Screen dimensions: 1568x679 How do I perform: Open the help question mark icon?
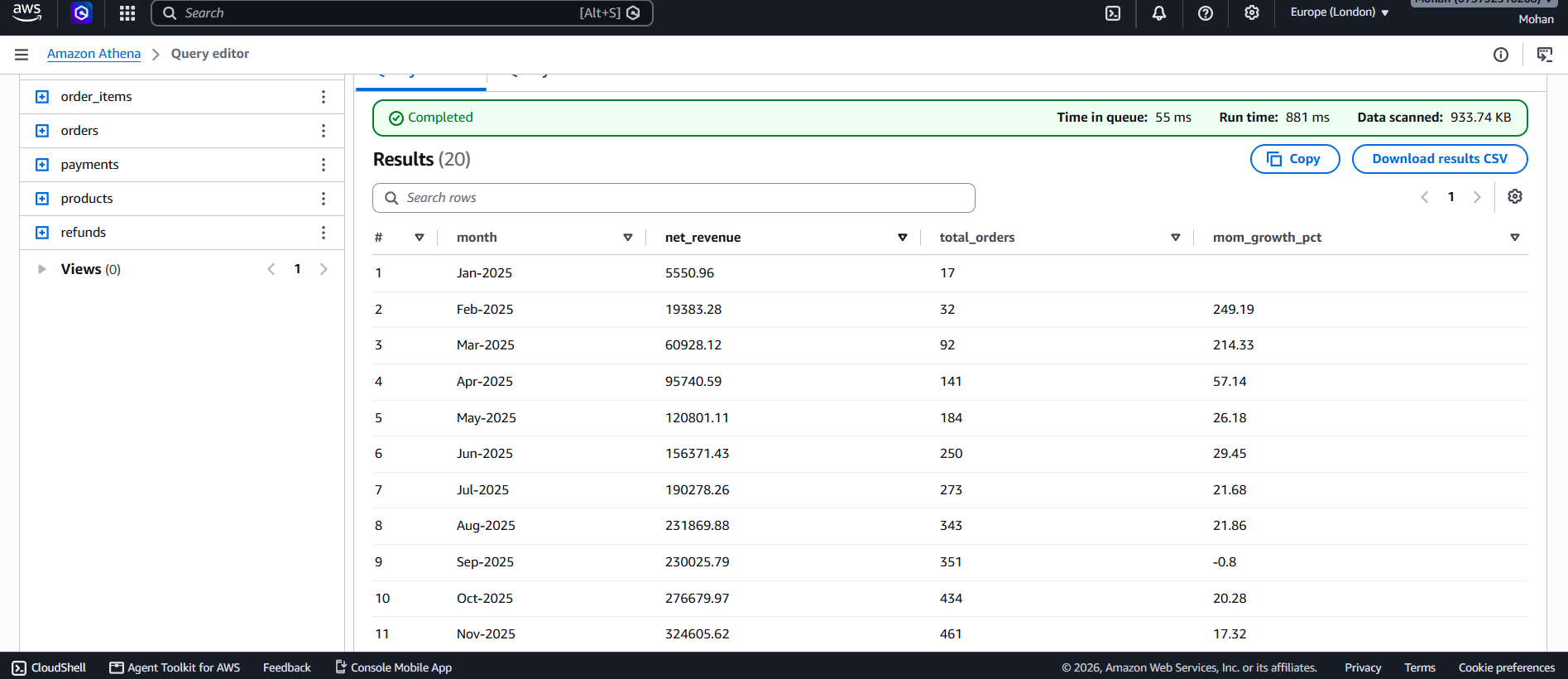click(1206, 13)
